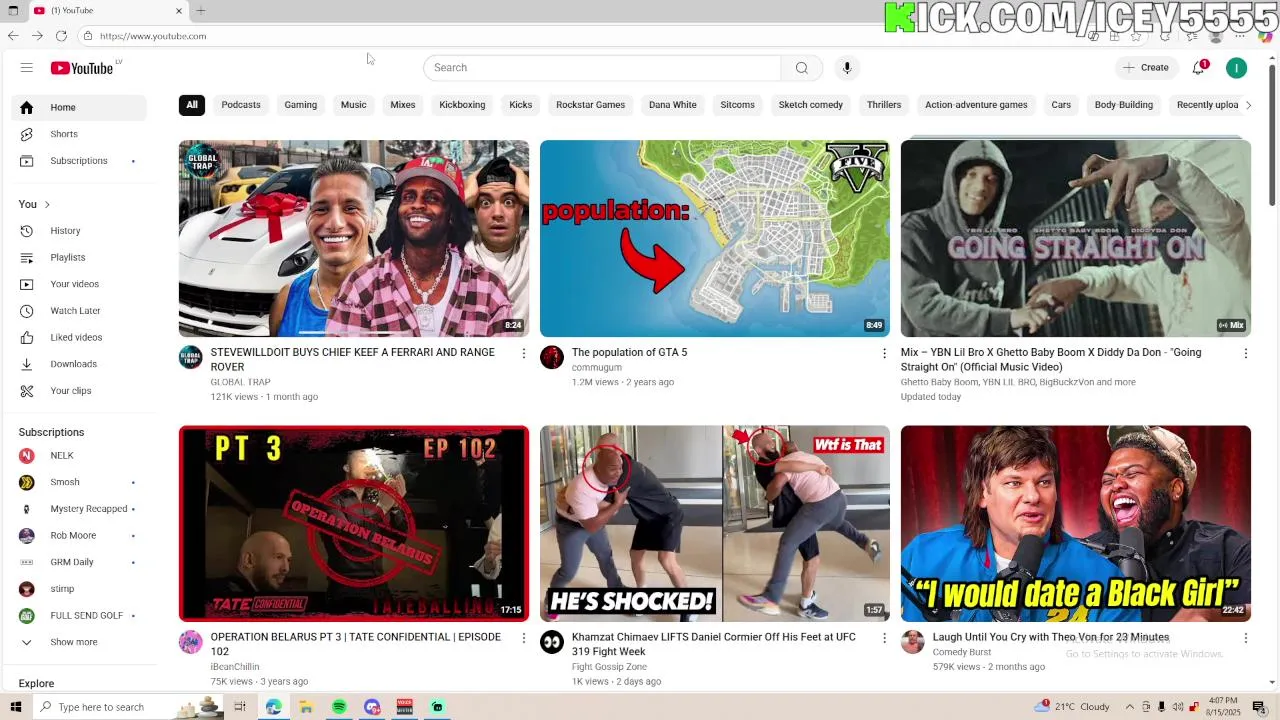1280x720 pixels.
Task: Open the Operation Belarus video thumbnail
Action: [x=354, y=524]
